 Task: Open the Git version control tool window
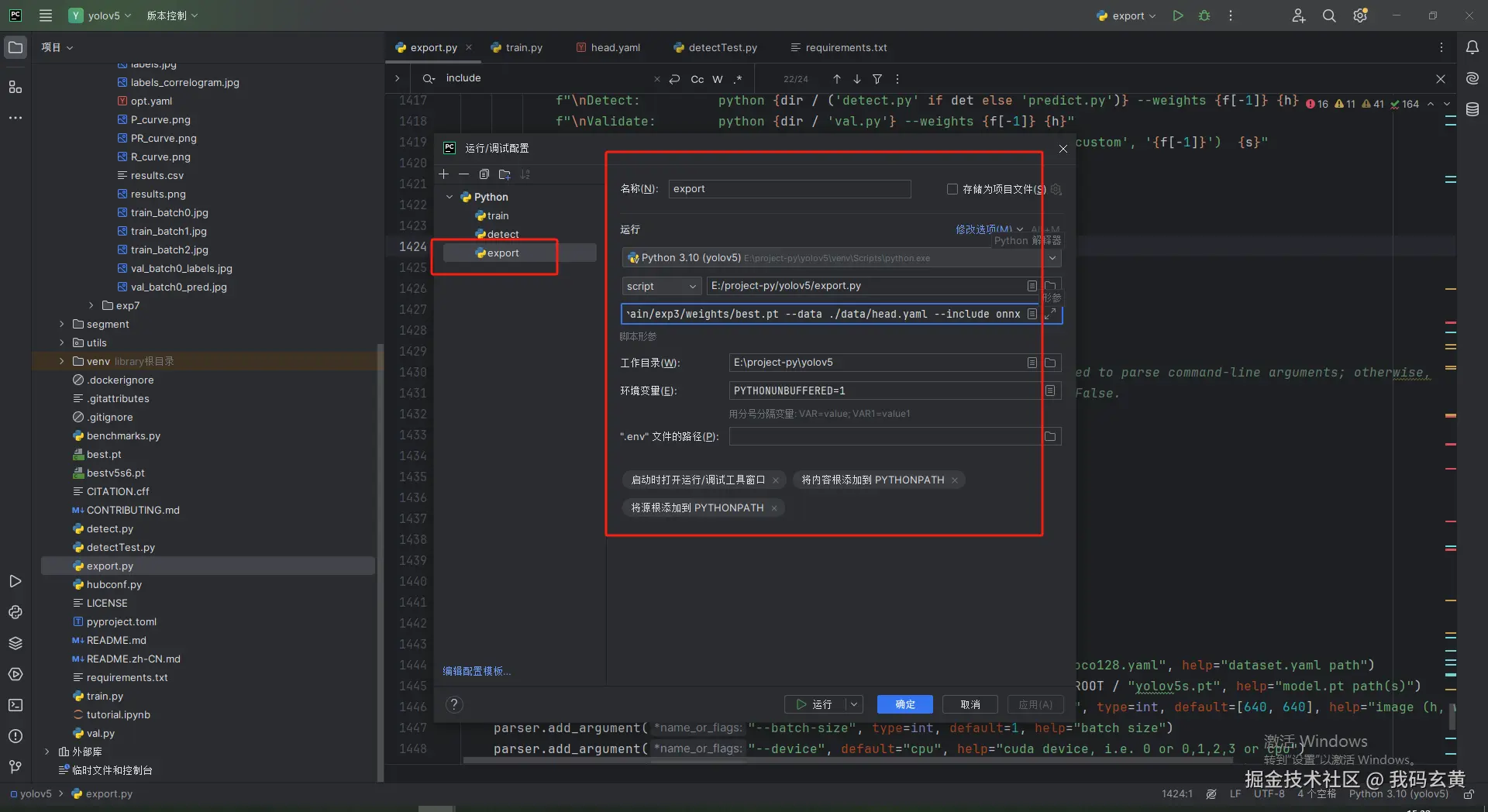click(x=15, y=767)
